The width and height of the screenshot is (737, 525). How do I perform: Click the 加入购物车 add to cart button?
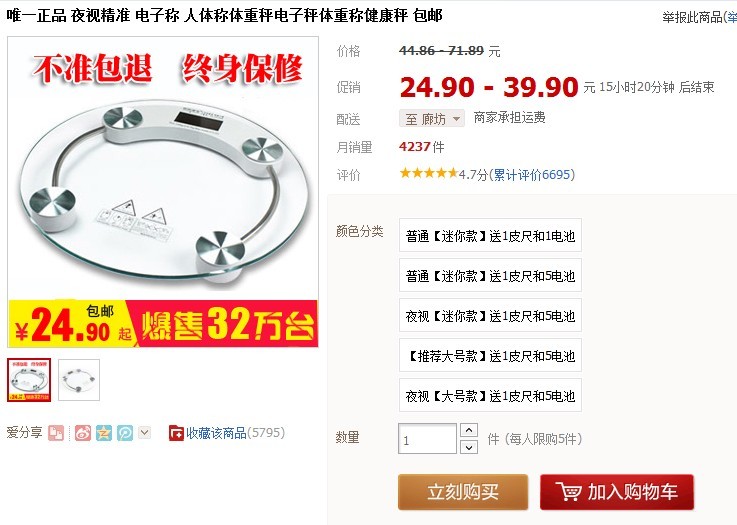(x=617, y=492)
